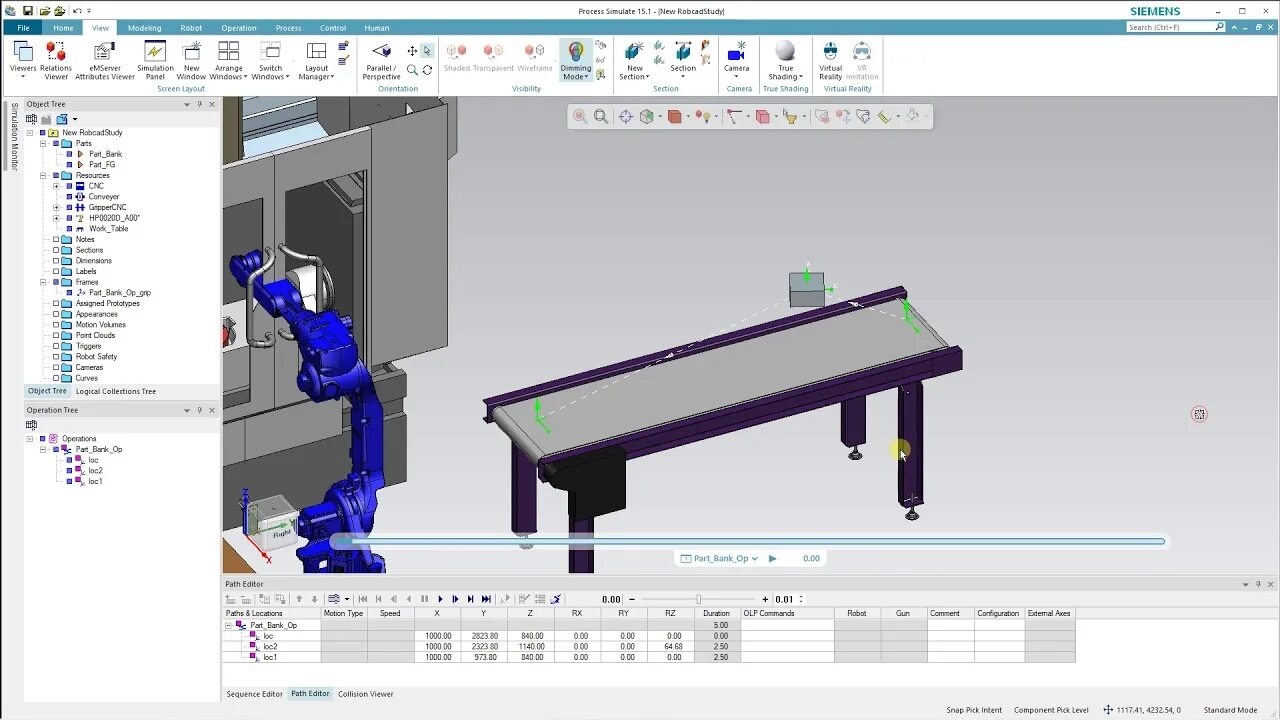
Task: Click the pan/center view icon in viewport toolbar
Action: click(x=625, y=117)
